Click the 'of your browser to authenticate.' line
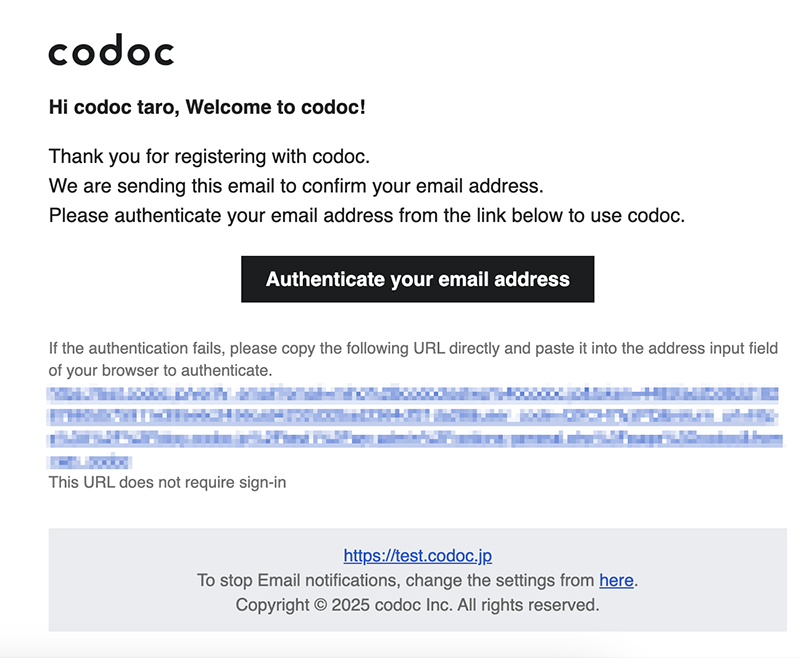The height and width of the screenshot is (658, 800). (160, 370)
